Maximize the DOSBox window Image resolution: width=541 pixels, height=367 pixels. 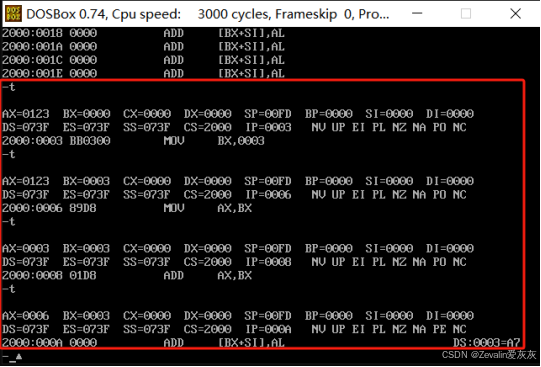466,13
